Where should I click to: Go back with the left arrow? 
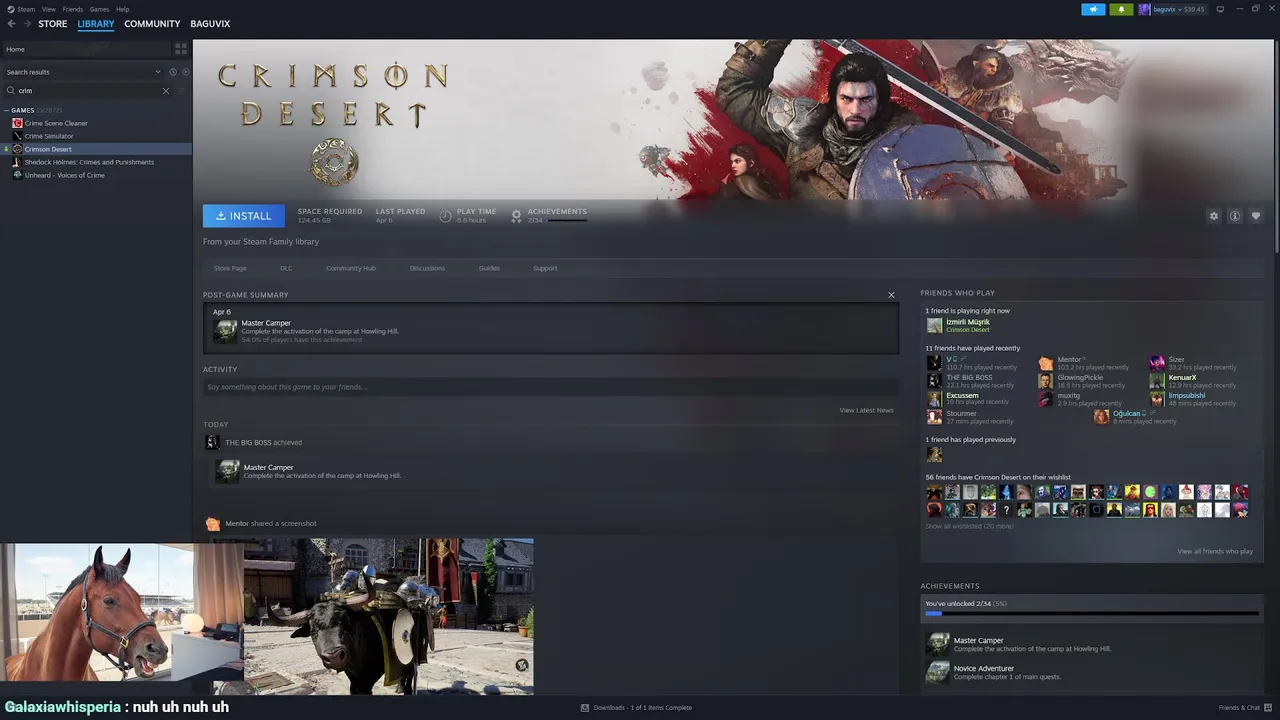pos(12,24)
